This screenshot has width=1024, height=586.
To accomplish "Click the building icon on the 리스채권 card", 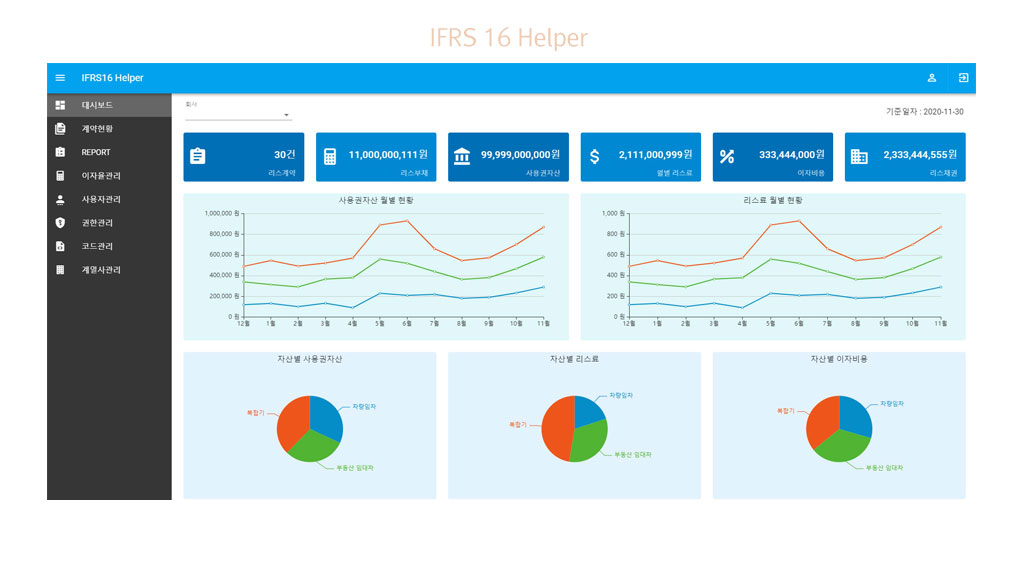I will 859,156.
